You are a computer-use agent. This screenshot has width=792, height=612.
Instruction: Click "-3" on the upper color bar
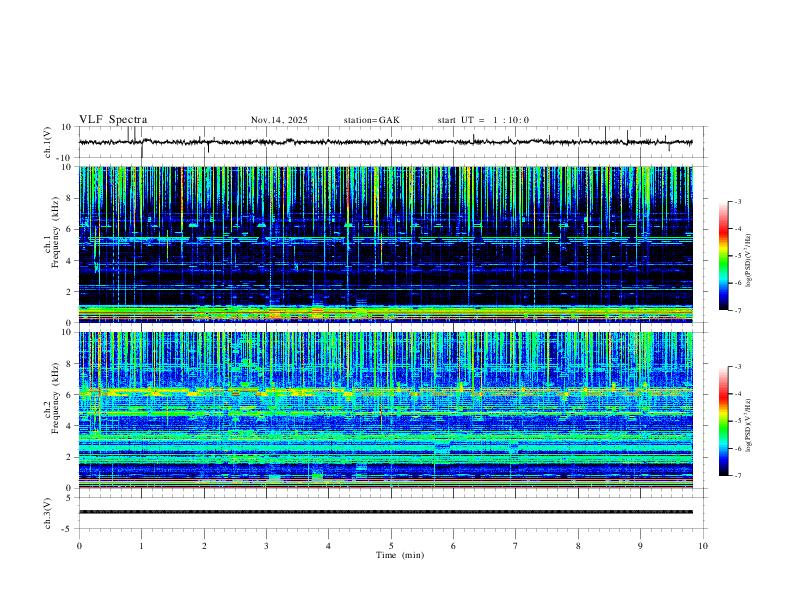pyautogui.click(x=738, y=201)
